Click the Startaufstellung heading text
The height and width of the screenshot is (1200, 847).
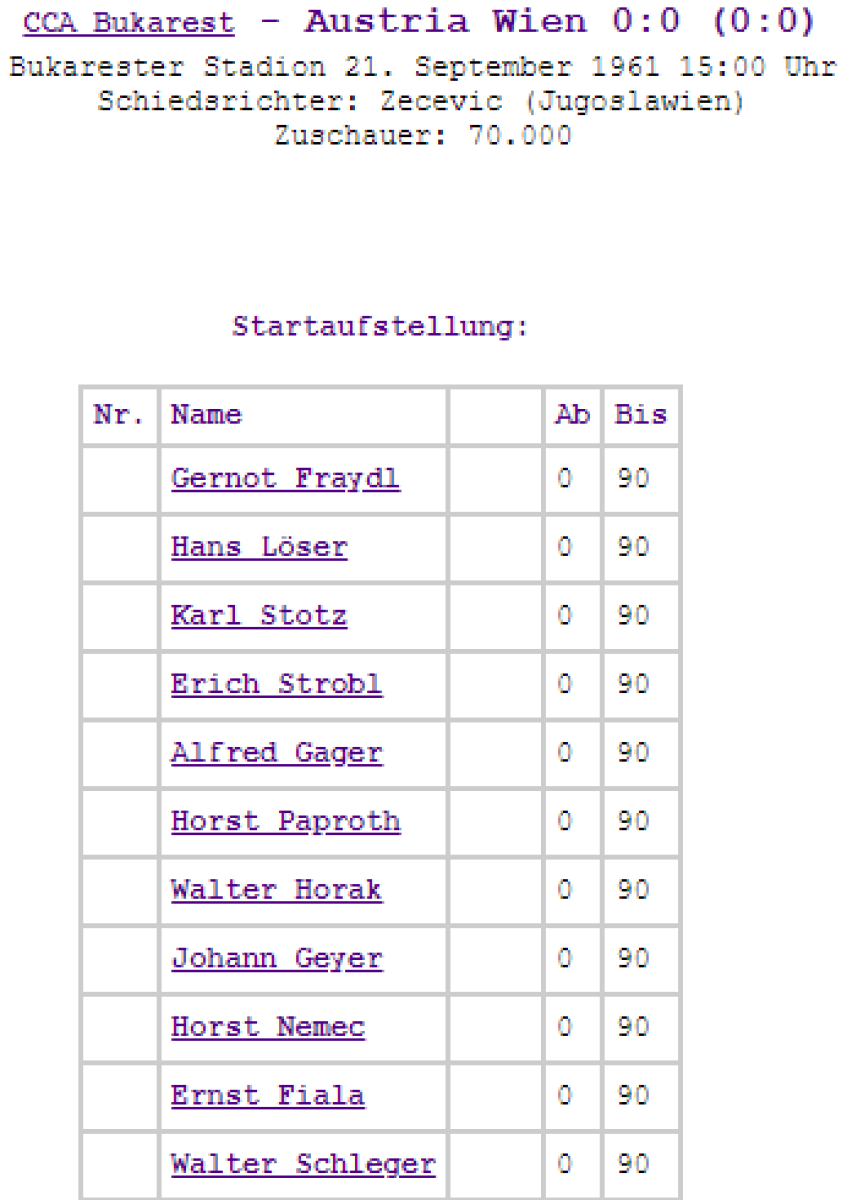point(379,327)
